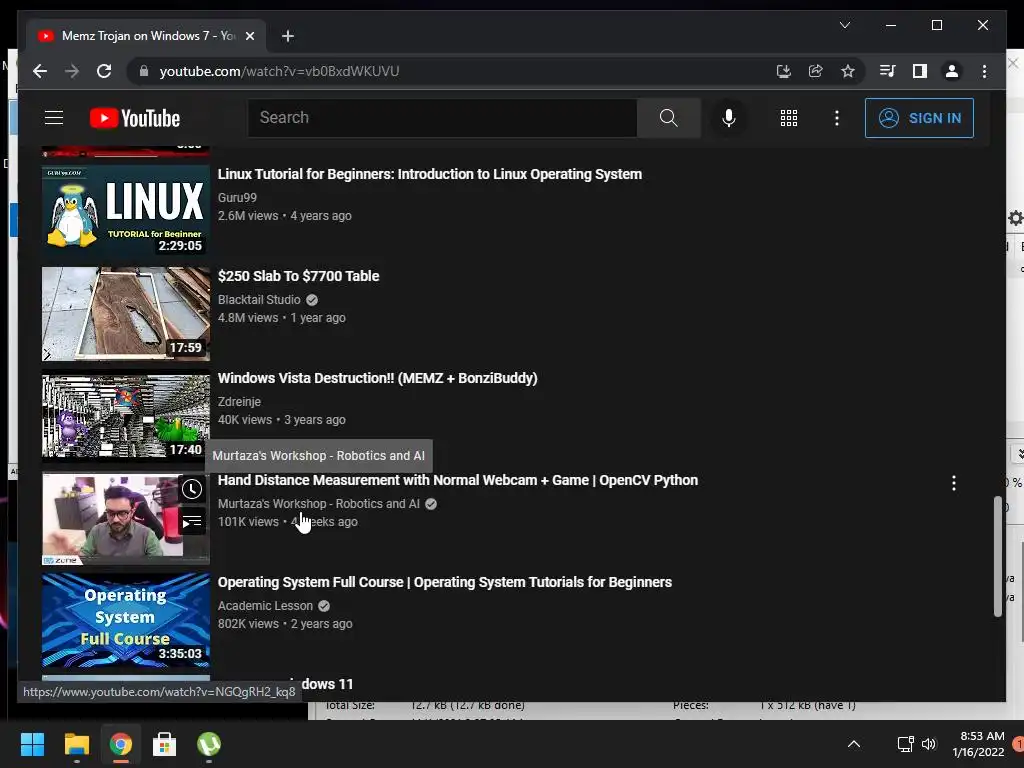Screen dimensions: 1024x768
Task: Open the Guru99 channel name
Action: point(237,197)
